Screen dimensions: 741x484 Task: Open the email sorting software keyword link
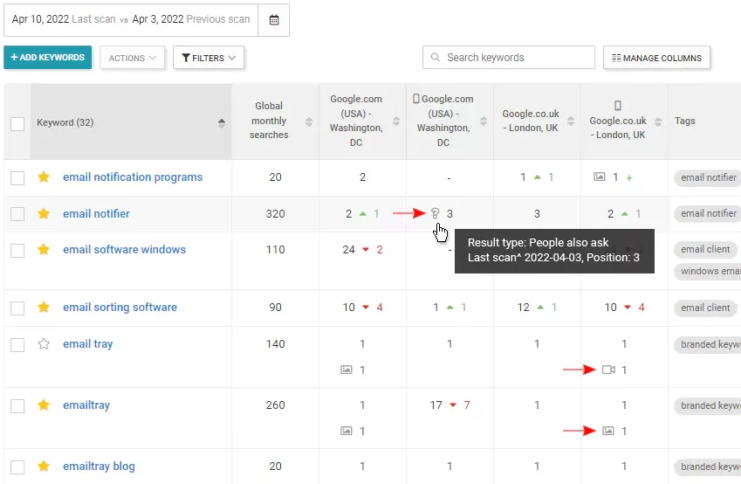click(x=119, y=307)
